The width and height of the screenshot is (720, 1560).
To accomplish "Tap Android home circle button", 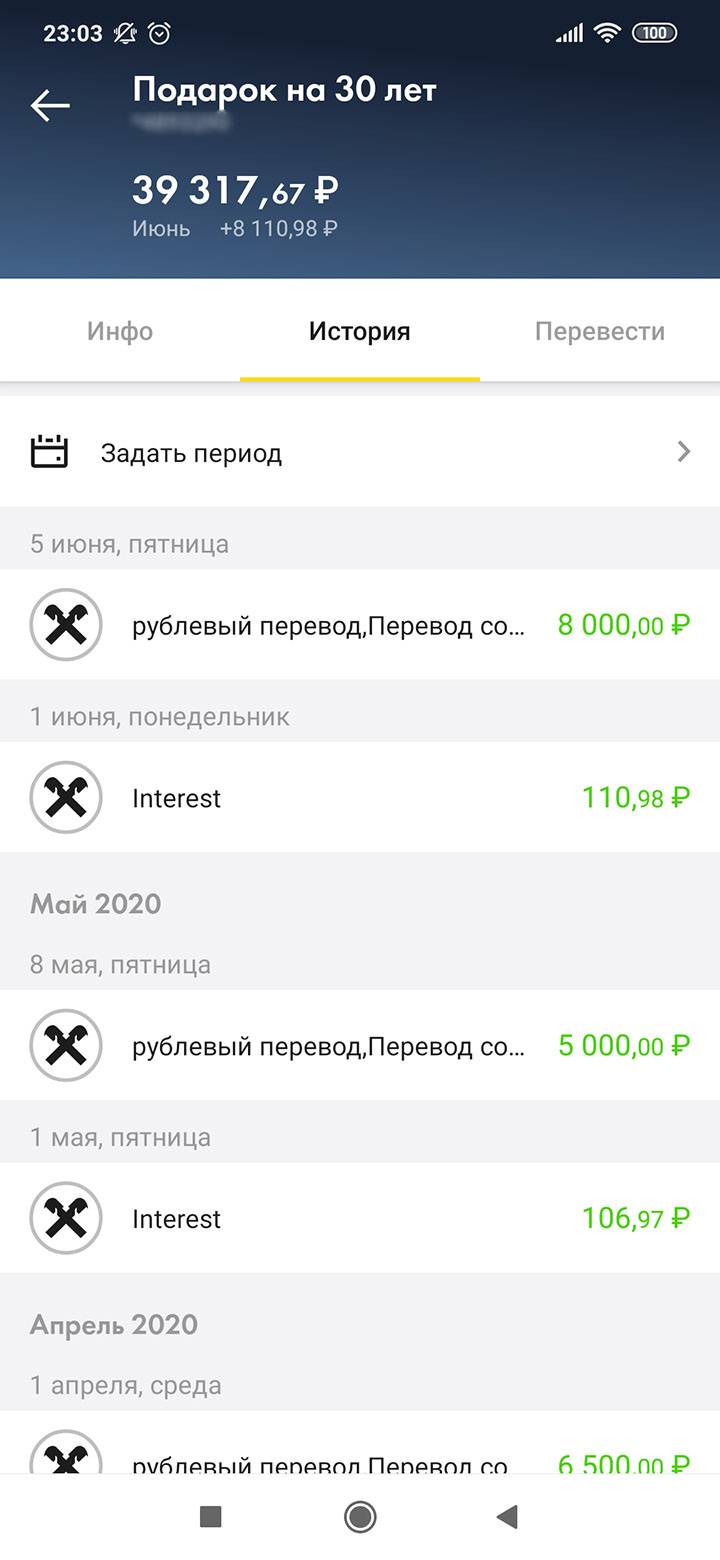I will click(x=360, y=1517).
